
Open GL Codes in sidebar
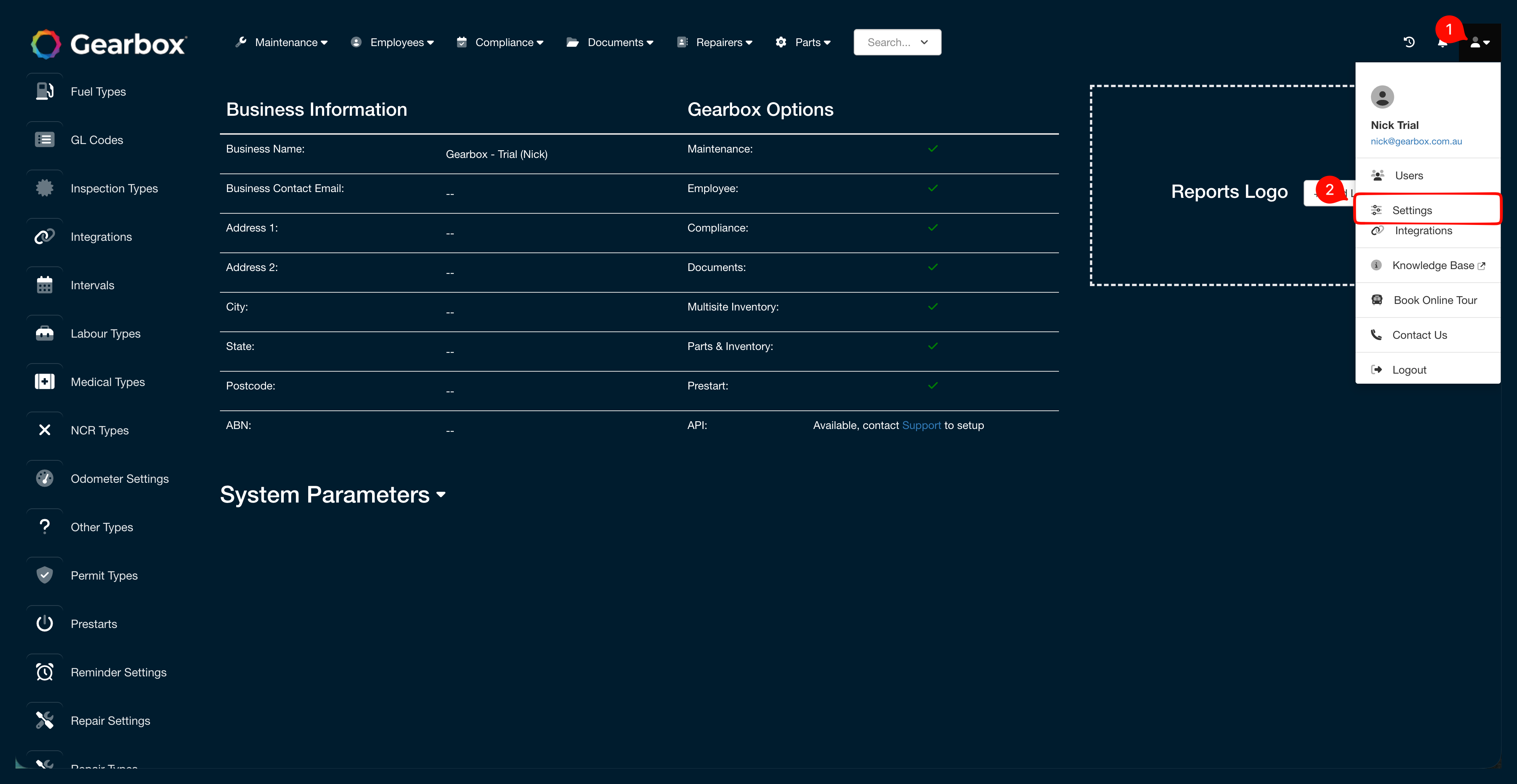click(x=96, y=140)
